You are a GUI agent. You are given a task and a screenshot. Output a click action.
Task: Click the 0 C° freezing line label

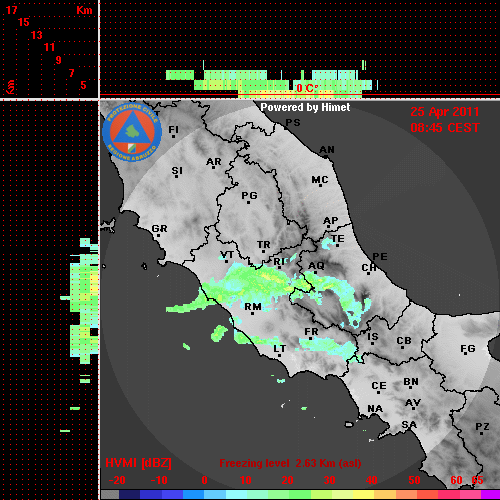[307, 88]
